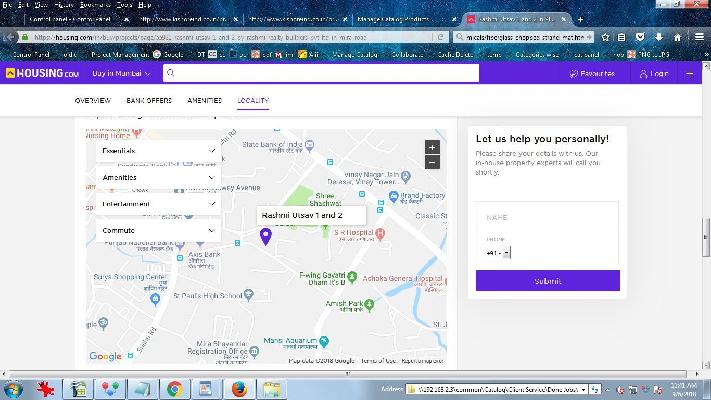Viewport: 711px width, 400px height.
Task: Click the Mansi Aquarium map marker
Action: click(324, 341)
